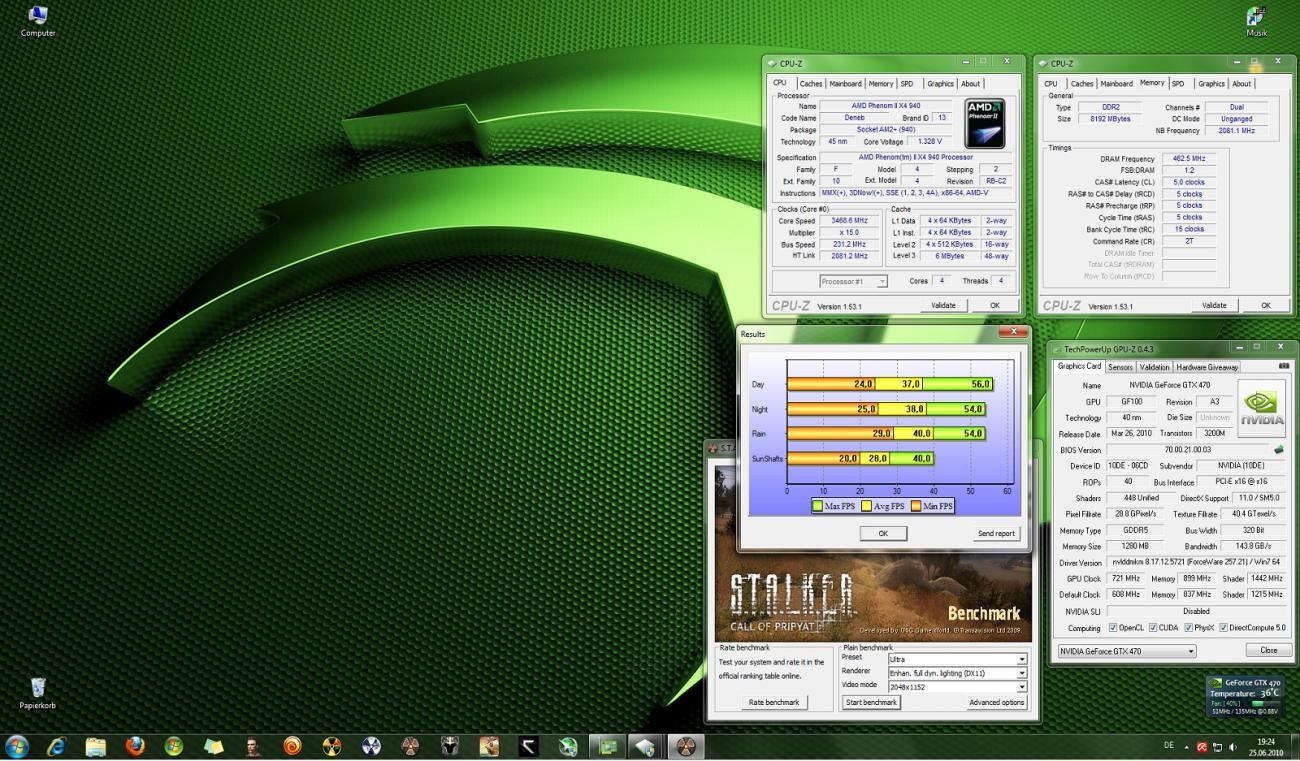
Task: Click the Show desktop strip at taskbar end
Action: point(1294,747)
